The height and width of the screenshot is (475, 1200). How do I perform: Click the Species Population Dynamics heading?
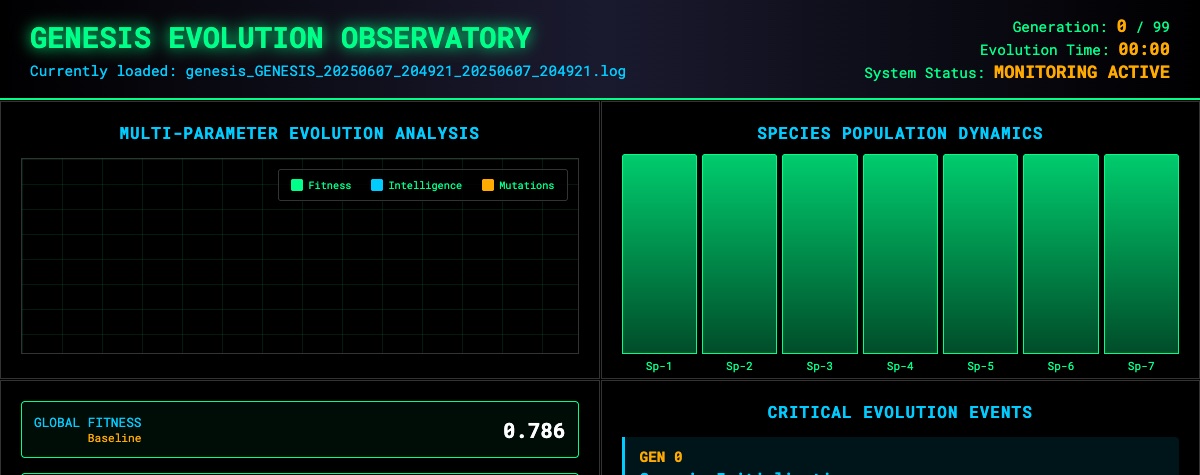[900, 133]
